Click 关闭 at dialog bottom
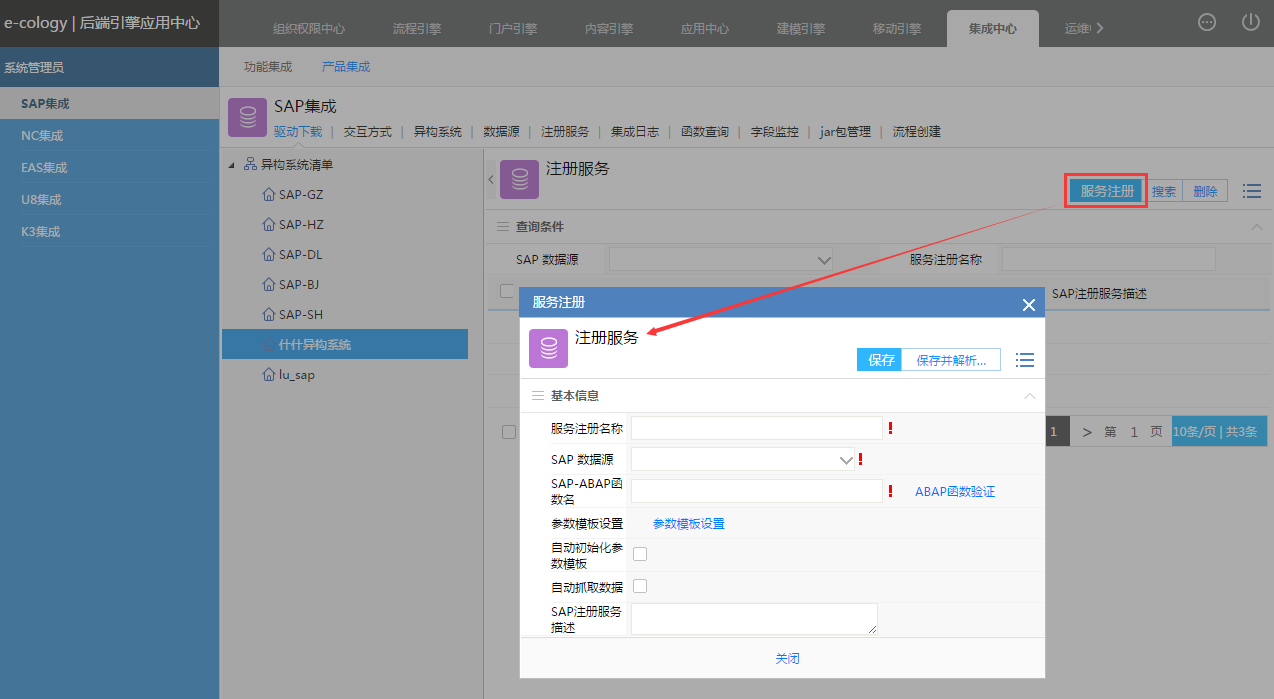1274x699 pixels. coord(787,659)
